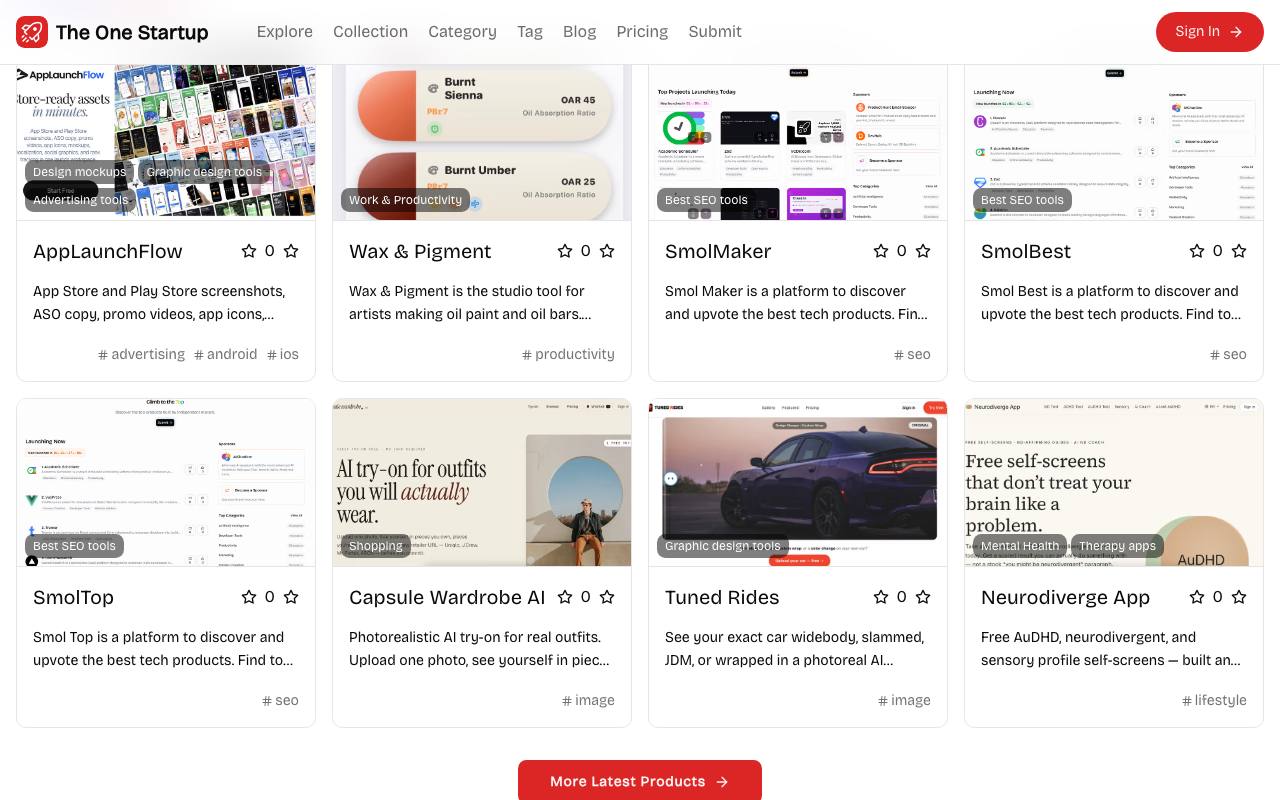The image size is (1280, 800).
Task: Open the Tuned Rides car thumbnail
Action: tap(798, 483)
